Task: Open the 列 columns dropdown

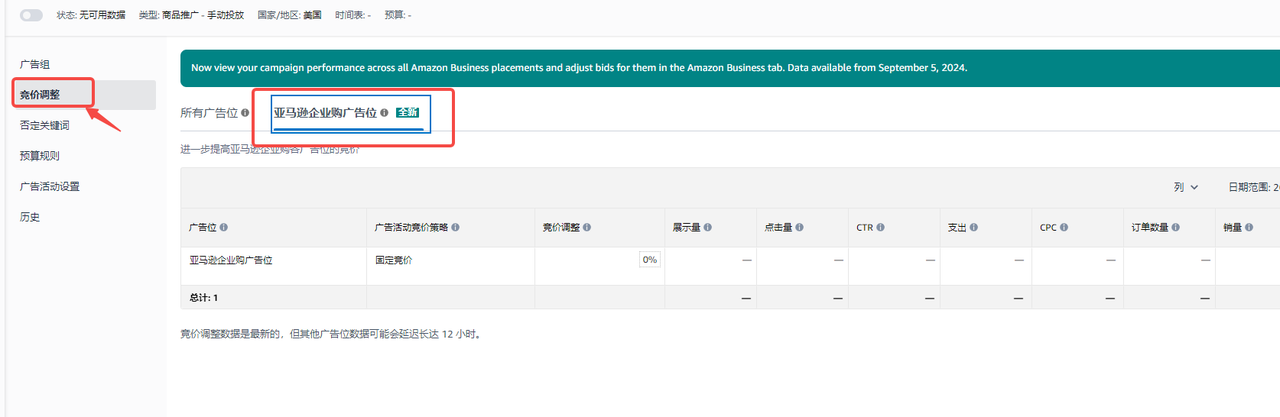Action: pos(1186,187)
